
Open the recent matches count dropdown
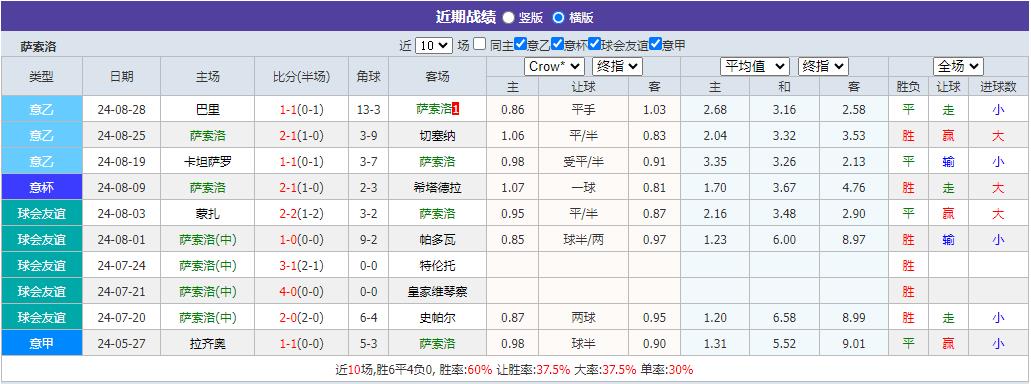(434, 45)
